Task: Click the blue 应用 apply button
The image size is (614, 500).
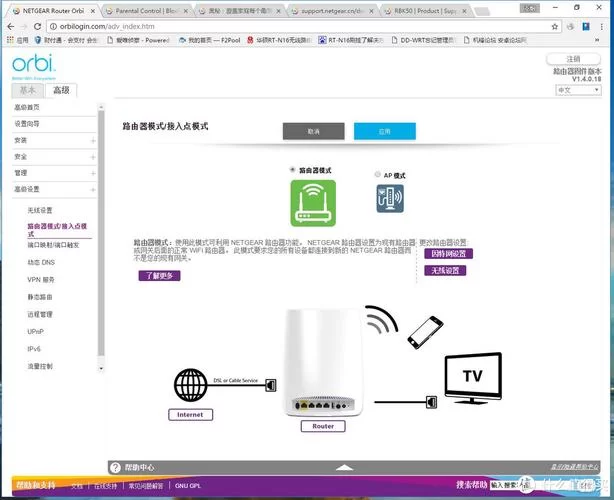Action: [x=385, y=131]
